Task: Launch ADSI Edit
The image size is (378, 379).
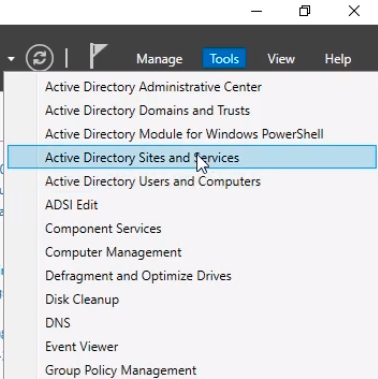Action: point(192,205)
